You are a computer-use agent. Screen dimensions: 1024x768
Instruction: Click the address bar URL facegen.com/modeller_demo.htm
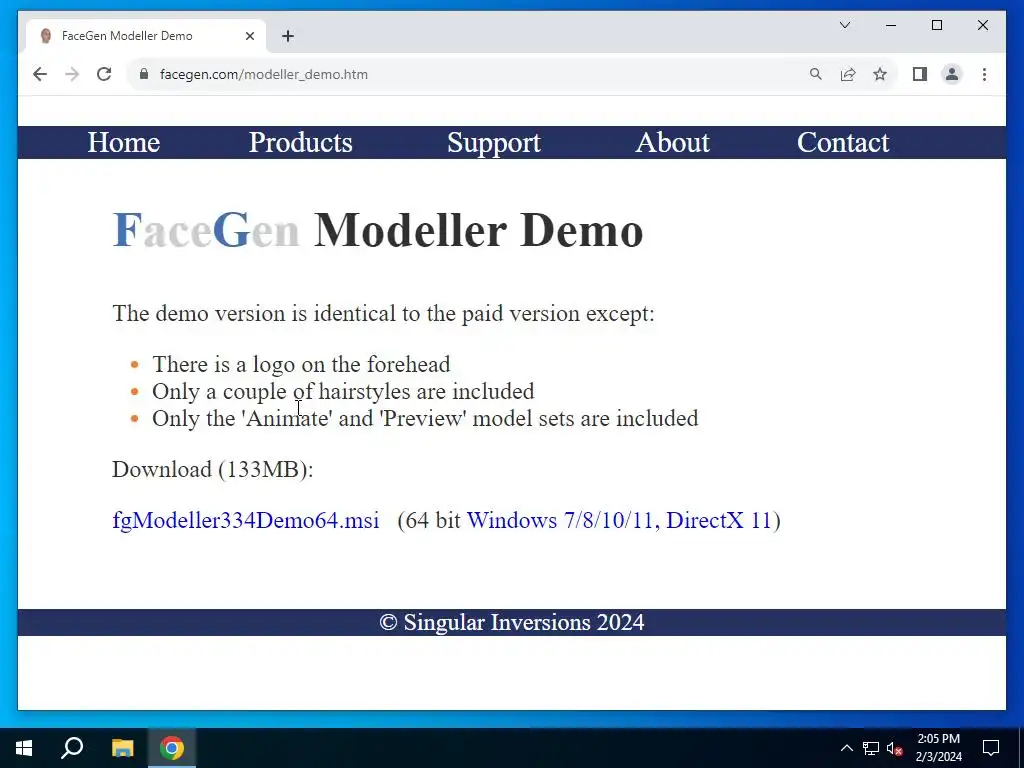264,74
